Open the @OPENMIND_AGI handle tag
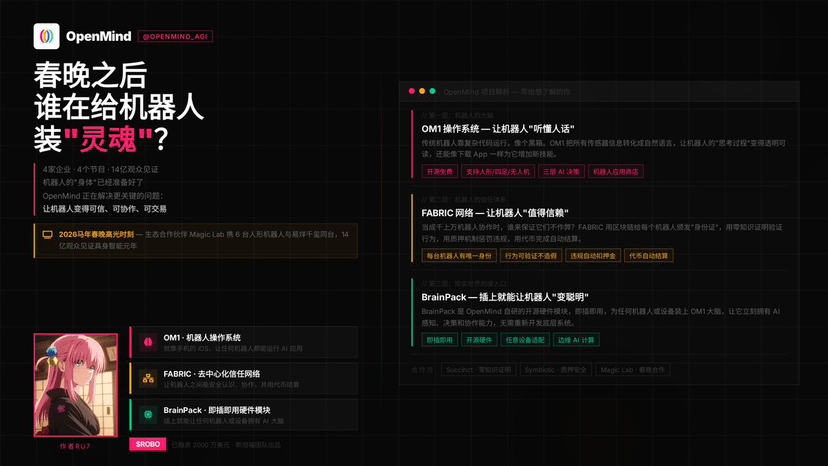Screen dimensions: 828x466 point(175,36)
